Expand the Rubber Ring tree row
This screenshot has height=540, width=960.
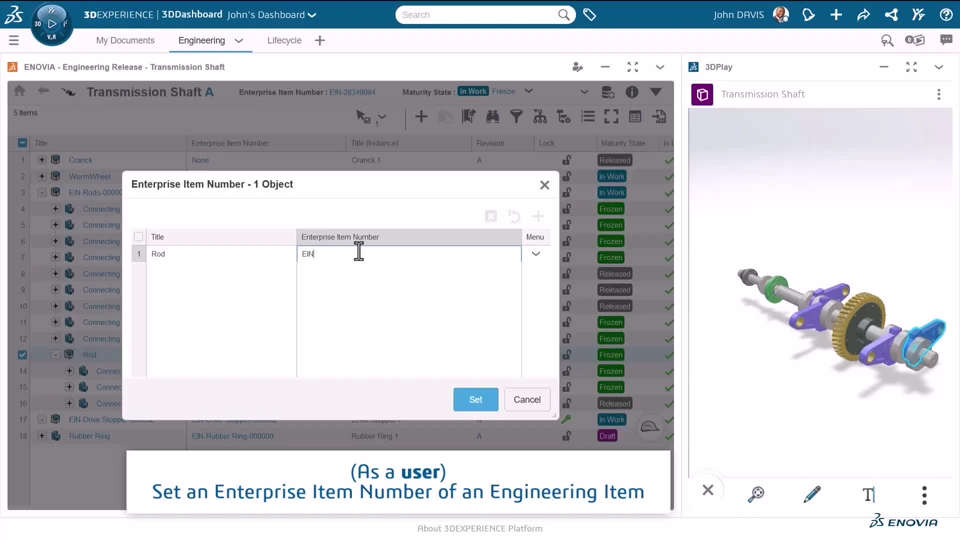pos(42,436)
